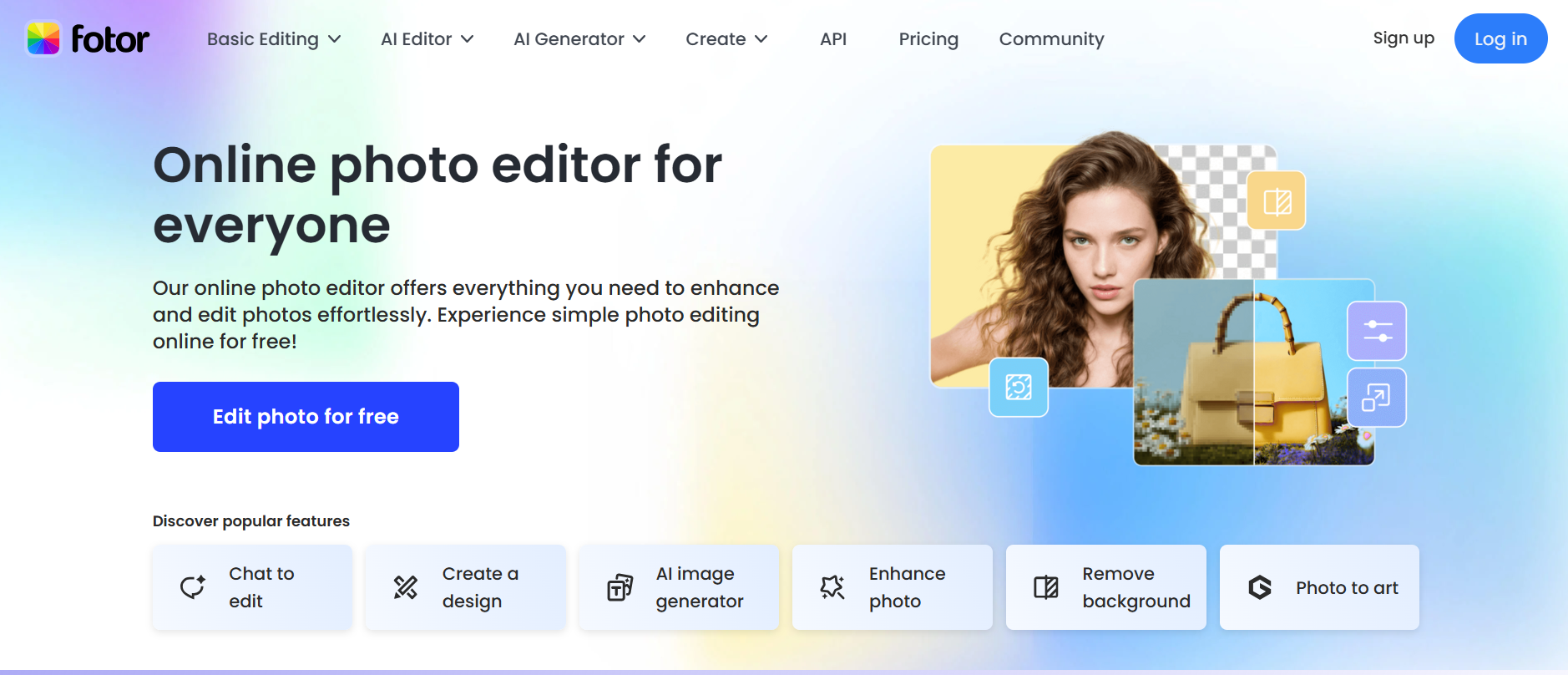
Task: Open the Create a design feature card
Action: (465, 587)
